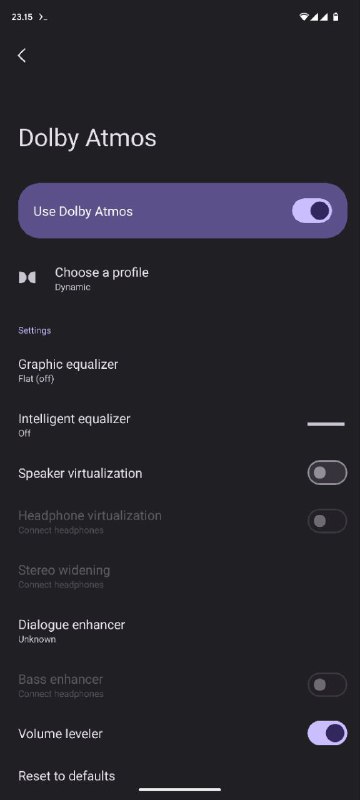Tap the Use Dolby Atmos label

pos(83,211)
